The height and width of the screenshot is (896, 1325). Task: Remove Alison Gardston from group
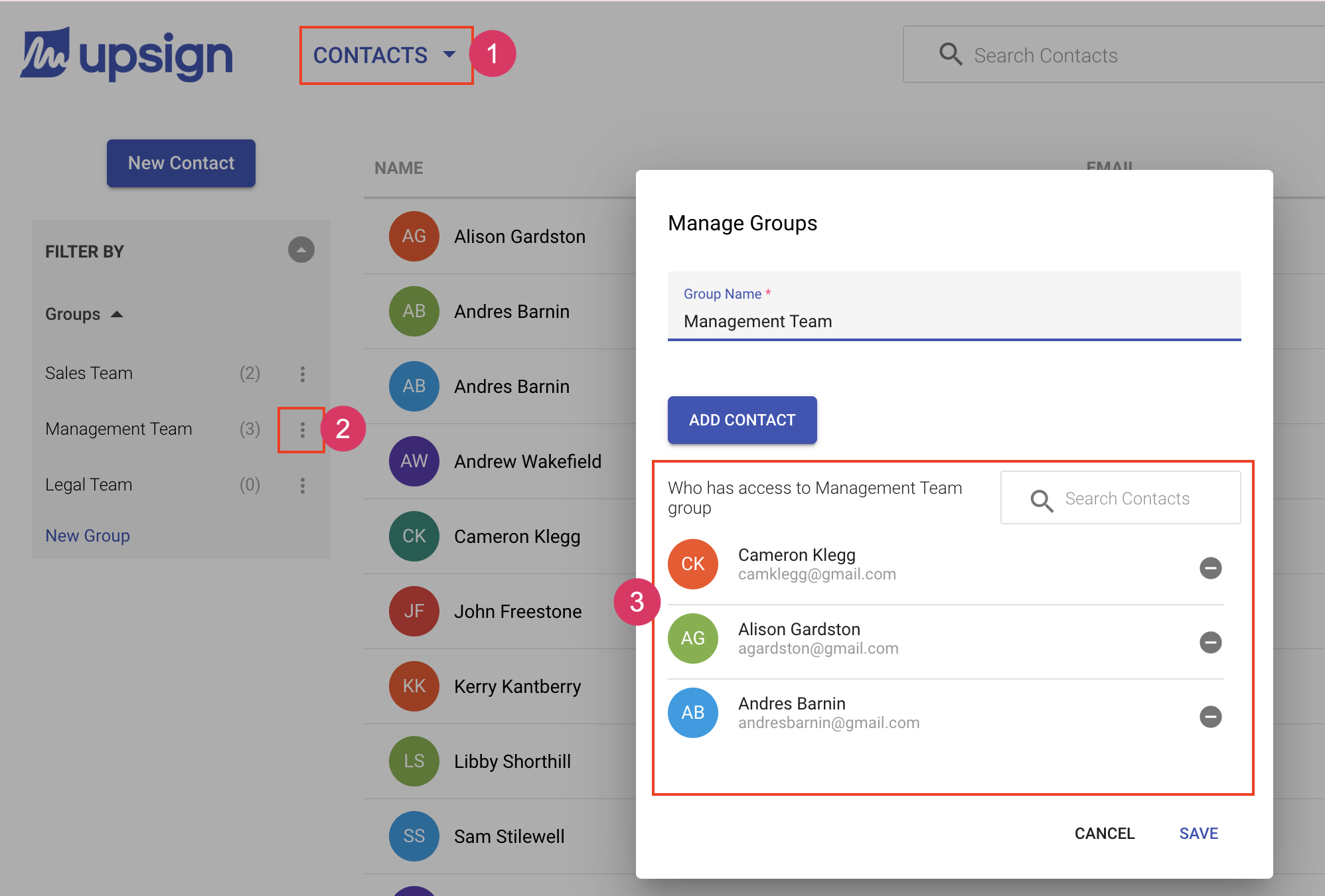[1210, 642]
